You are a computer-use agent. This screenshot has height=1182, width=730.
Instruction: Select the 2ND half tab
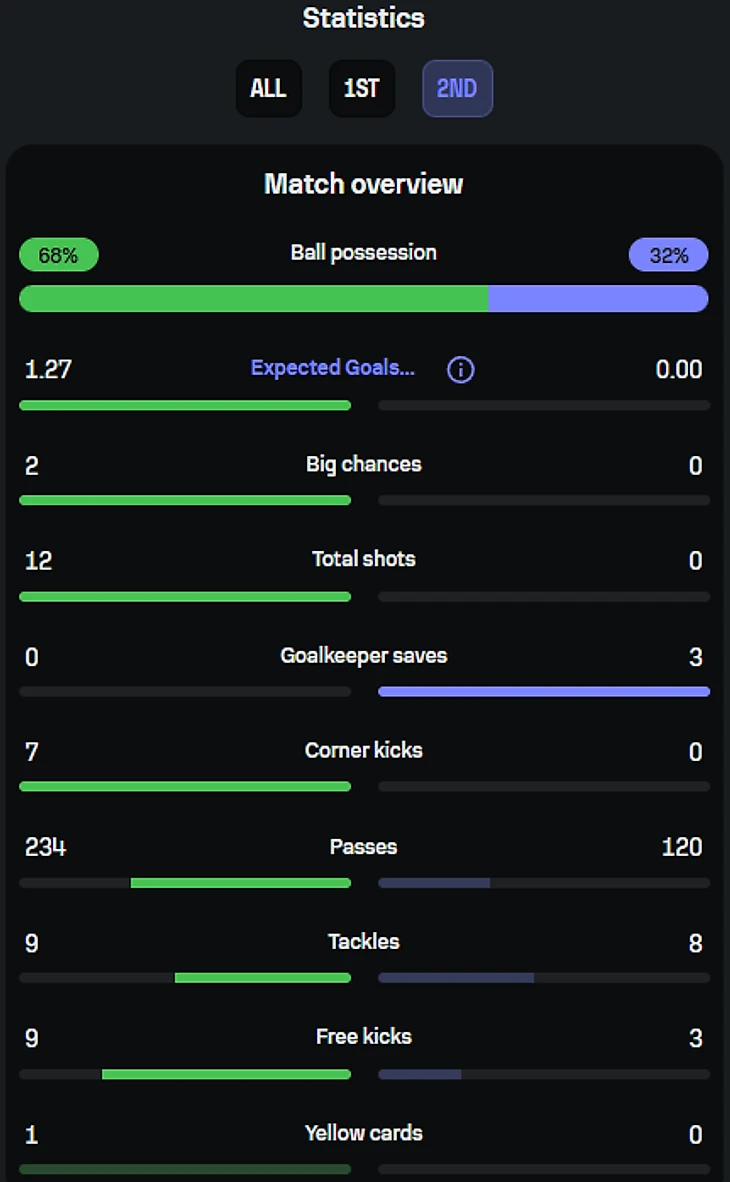coord(457,88)
